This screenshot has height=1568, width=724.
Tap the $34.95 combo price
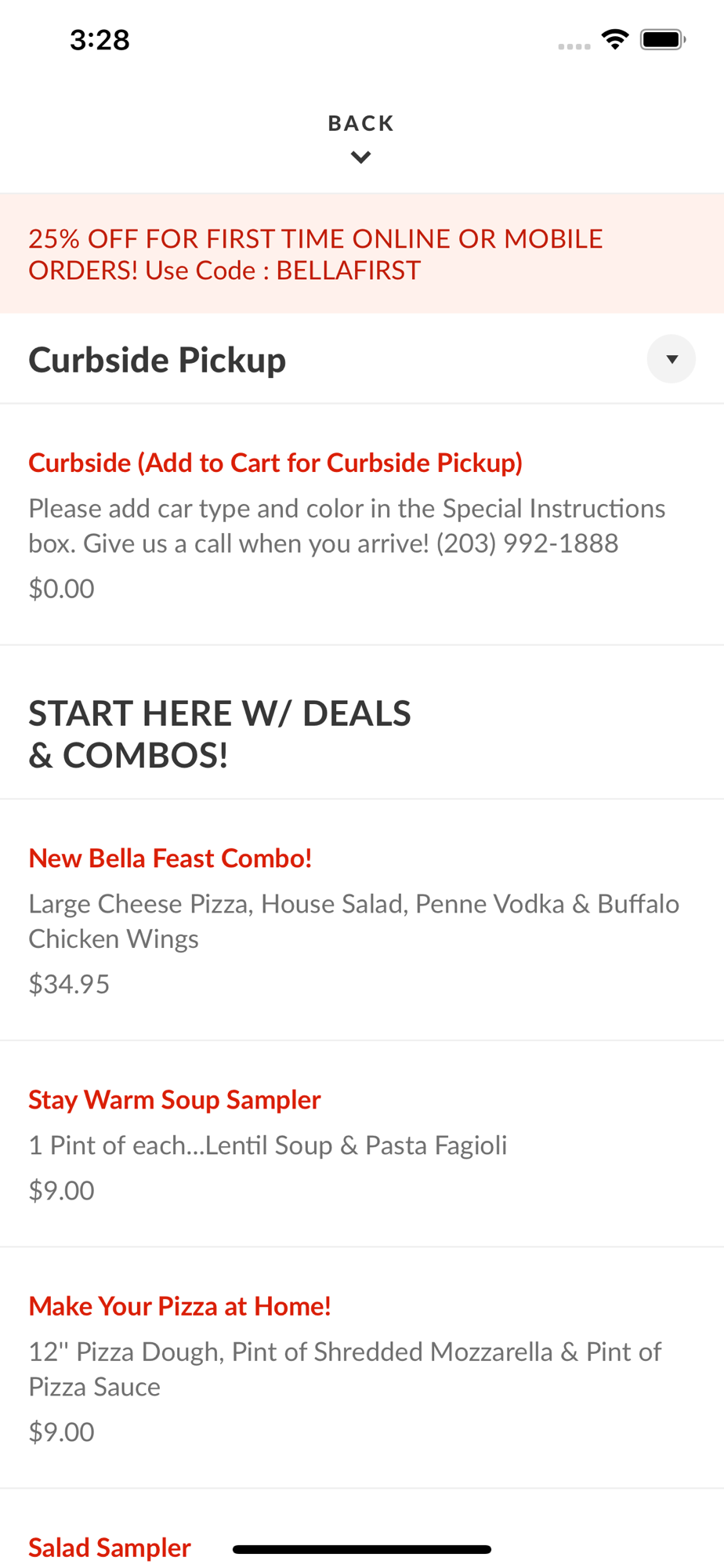point(69,984)
